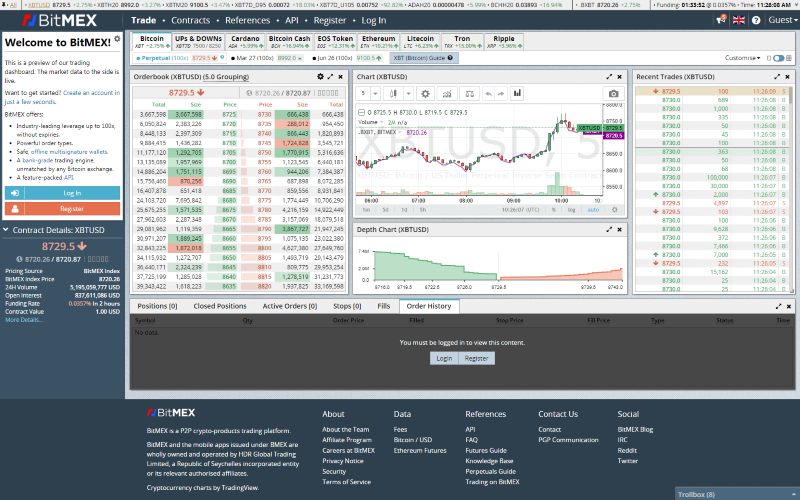Expand Recent Trades panel to fullscreen
This screenshot has width=800, height=500.
(777, 77)
